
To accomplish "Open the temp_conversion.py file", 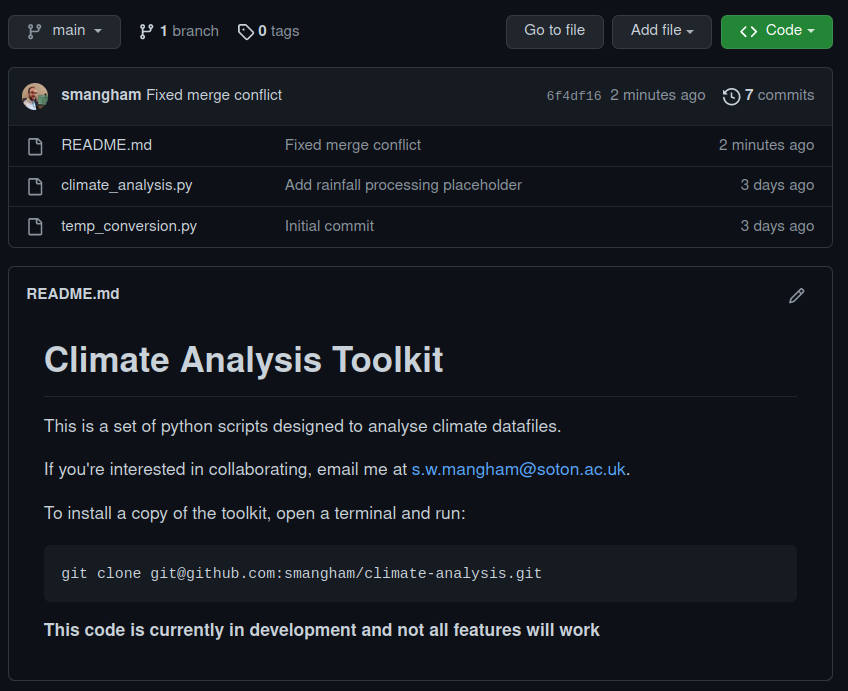I will point(129,226).
